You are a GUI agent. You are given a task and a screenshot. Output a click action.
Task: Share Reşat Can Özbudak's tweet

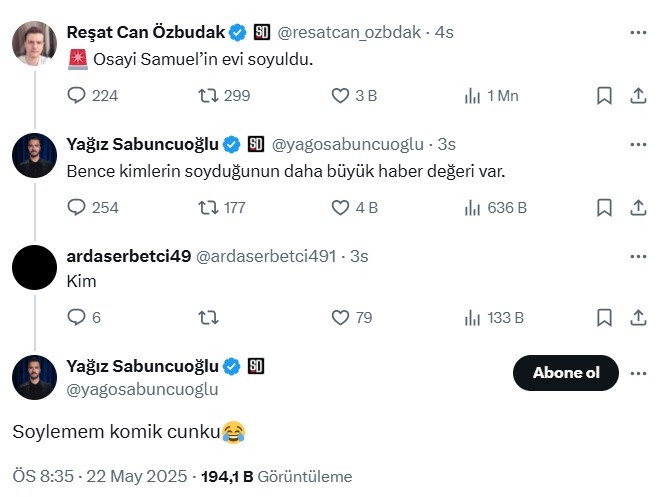[x=638, y=96]
